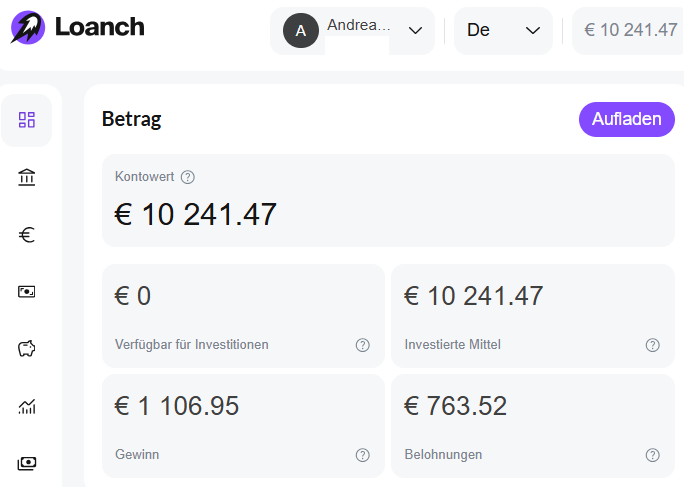
Task: Click the Loanch rocket logo
Action: (x=27, y=27)
